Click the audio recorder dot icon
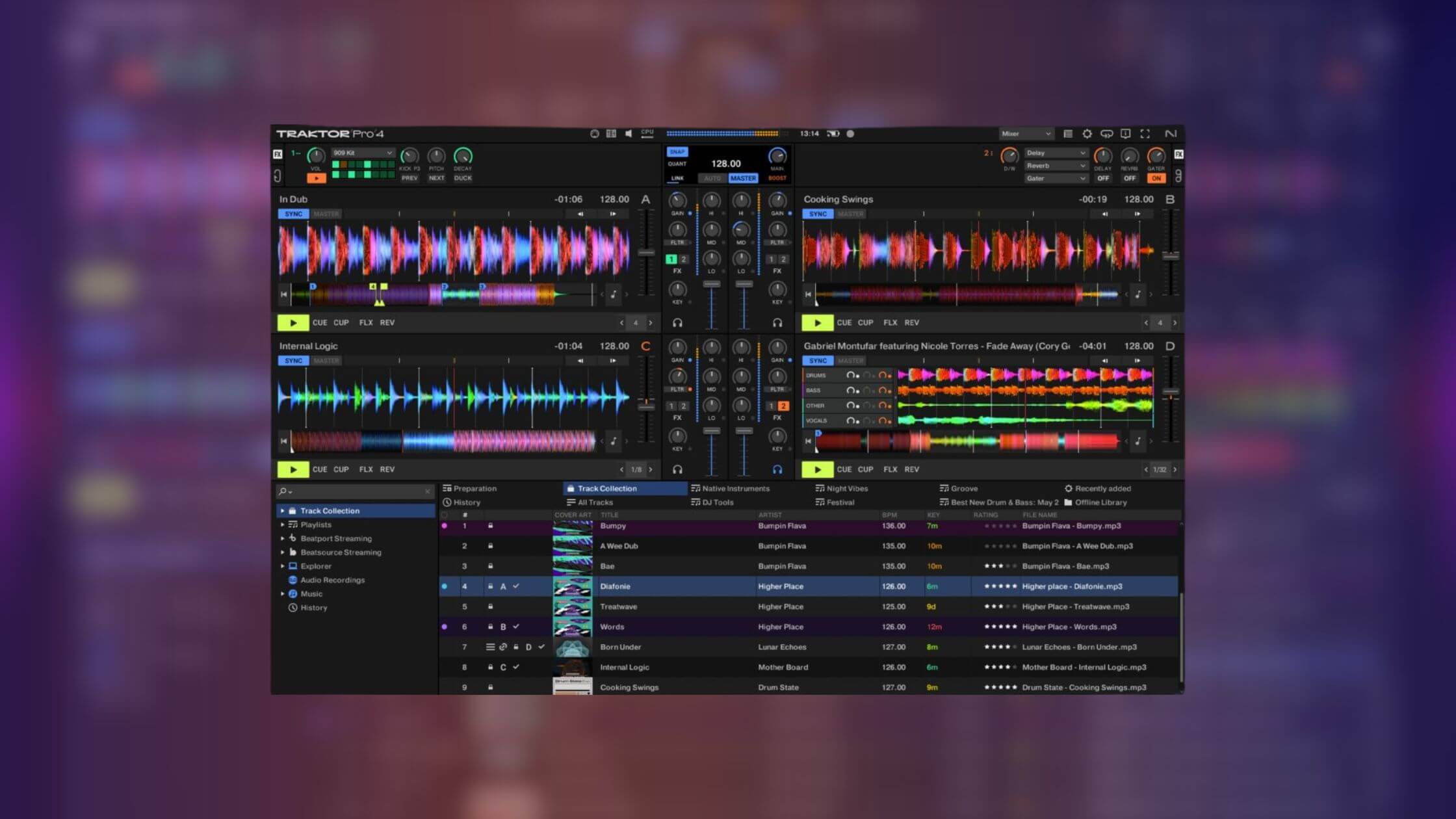 (850, 134)
